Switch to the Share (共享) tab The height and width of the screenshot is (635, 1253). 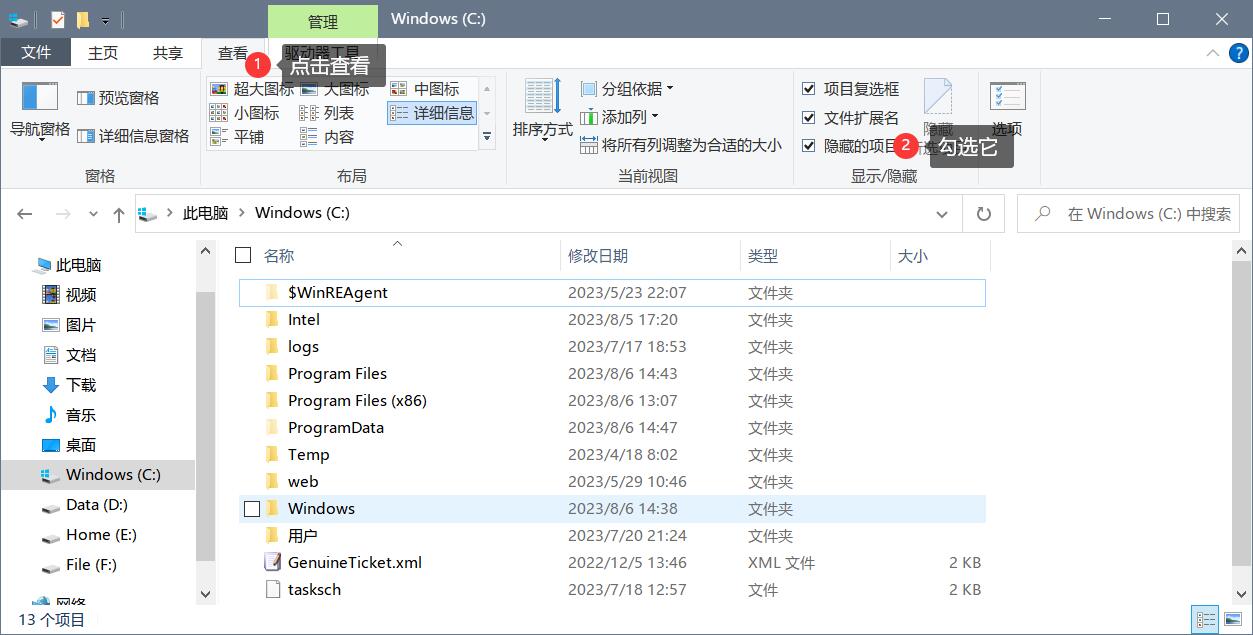168,53
